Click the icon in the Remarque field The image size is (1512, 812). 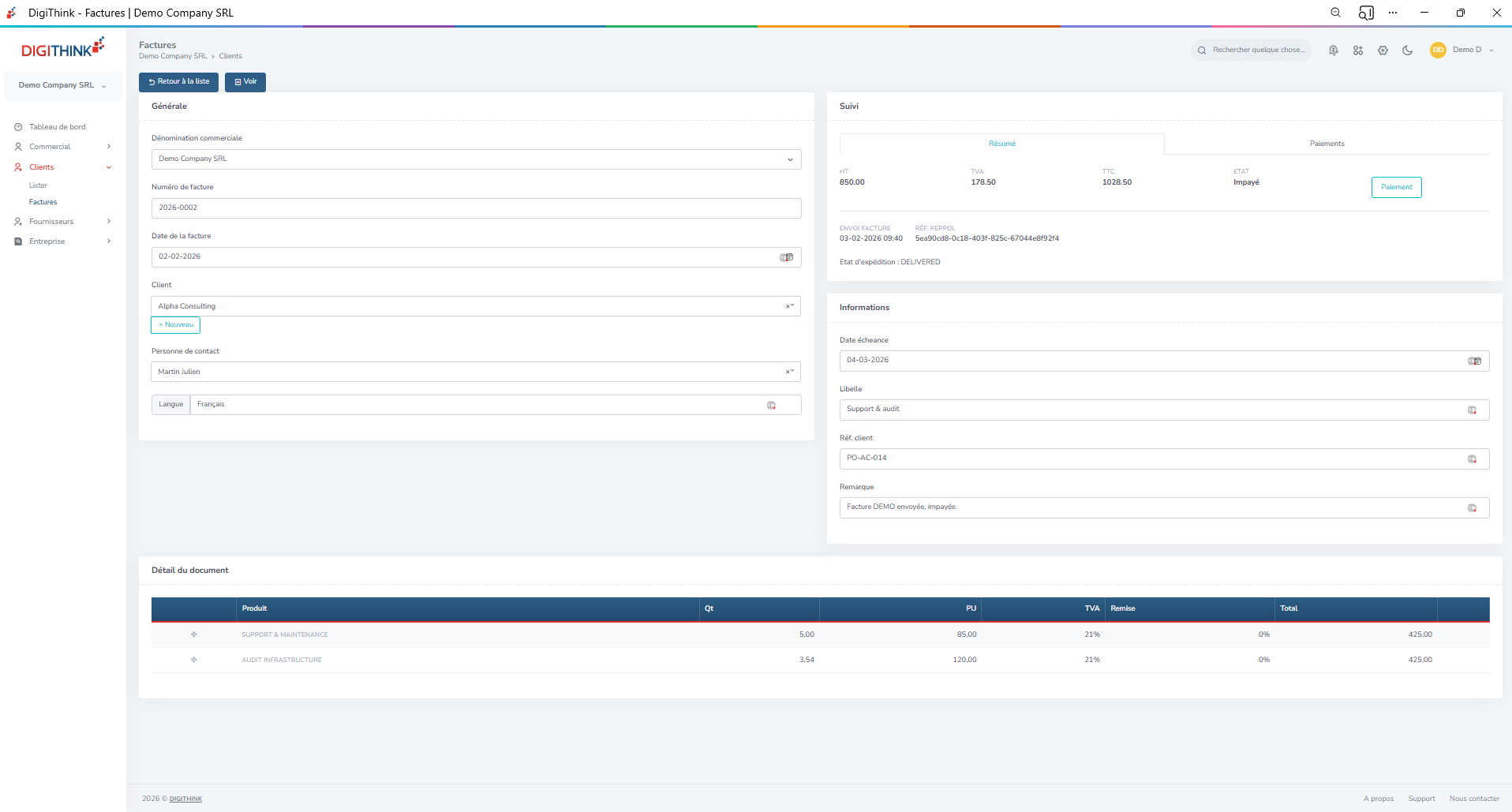(1472, 507)
